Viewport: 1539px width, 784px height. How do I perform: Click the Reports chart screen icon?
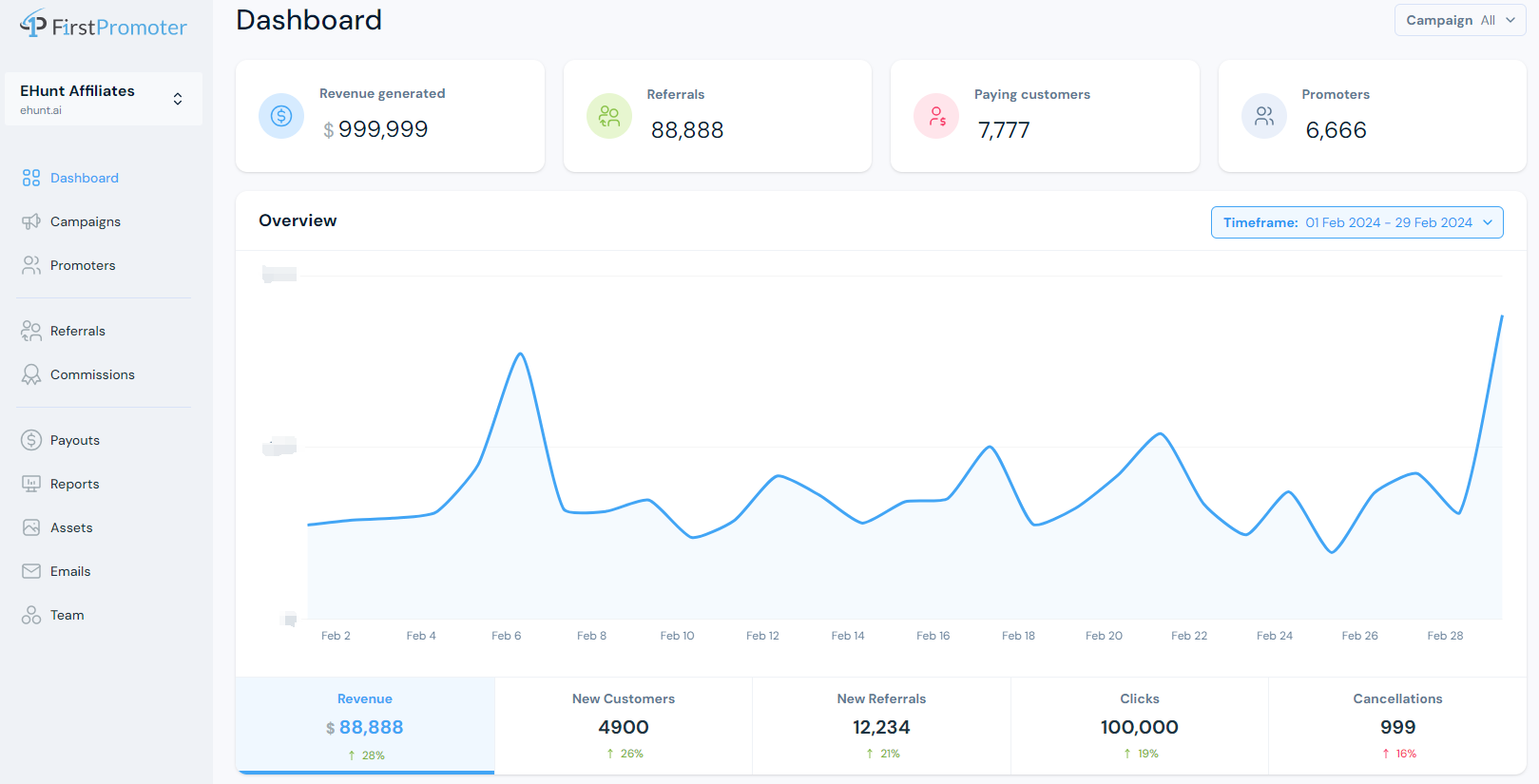point(31,484)
